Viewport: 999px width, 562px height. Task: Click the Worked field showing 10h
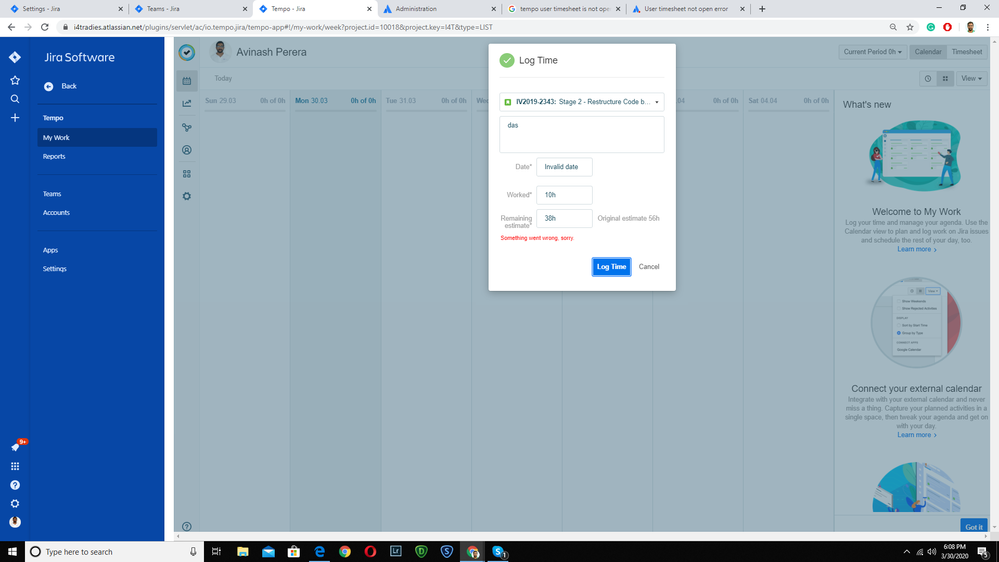point(564,195)
